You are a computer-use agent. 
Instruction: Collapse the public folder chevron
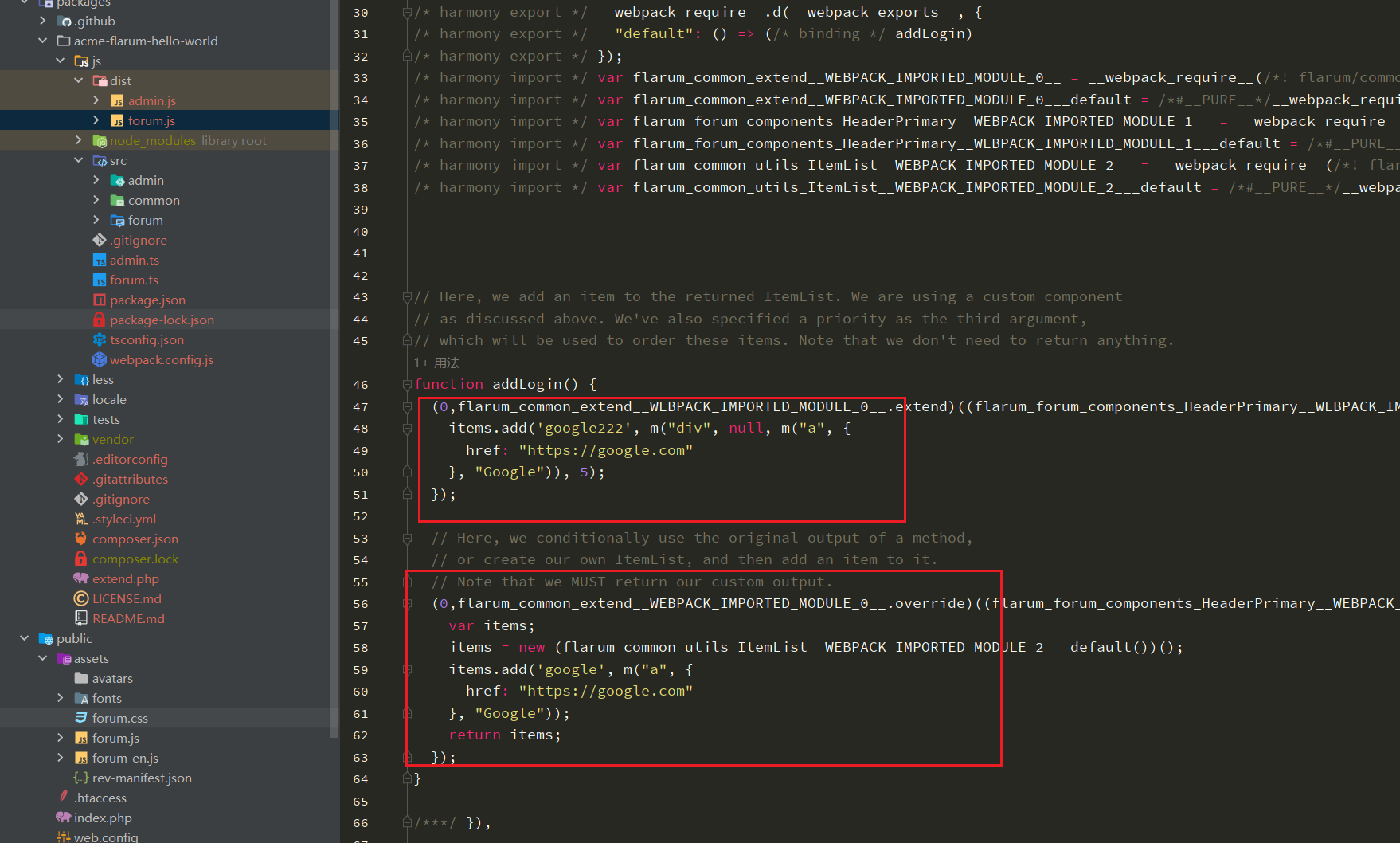click(x=25, y=638)
